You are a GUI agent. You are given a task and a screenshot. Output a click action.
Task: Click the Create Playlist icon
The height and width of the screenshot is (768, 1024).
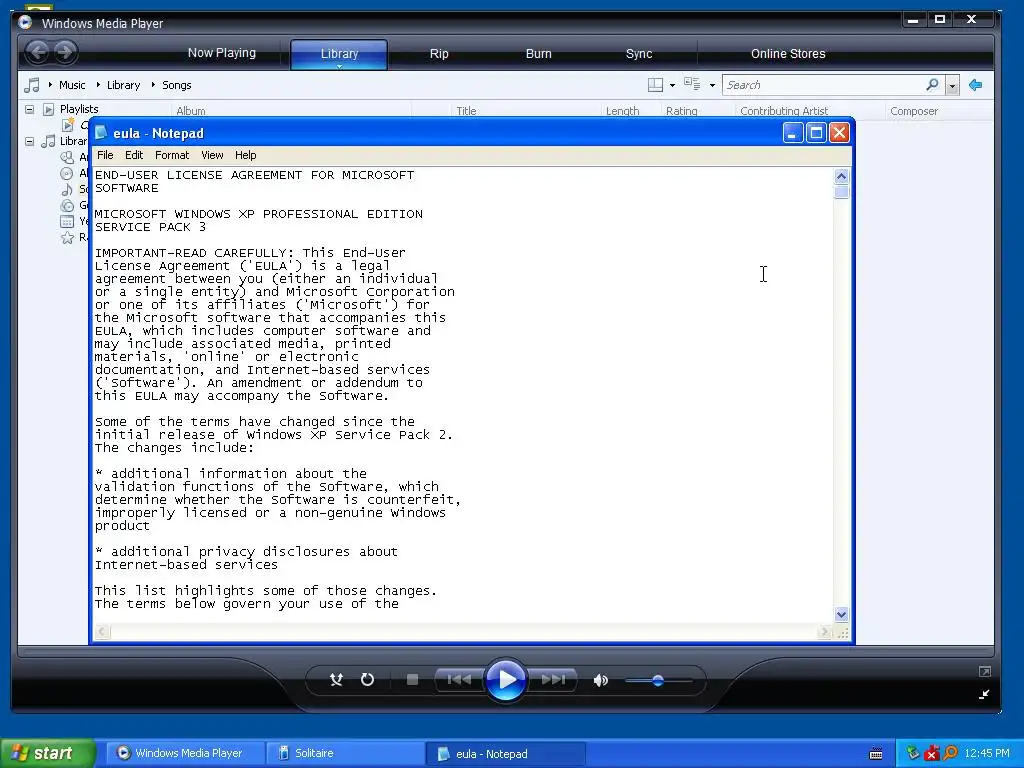click(68, 125)
